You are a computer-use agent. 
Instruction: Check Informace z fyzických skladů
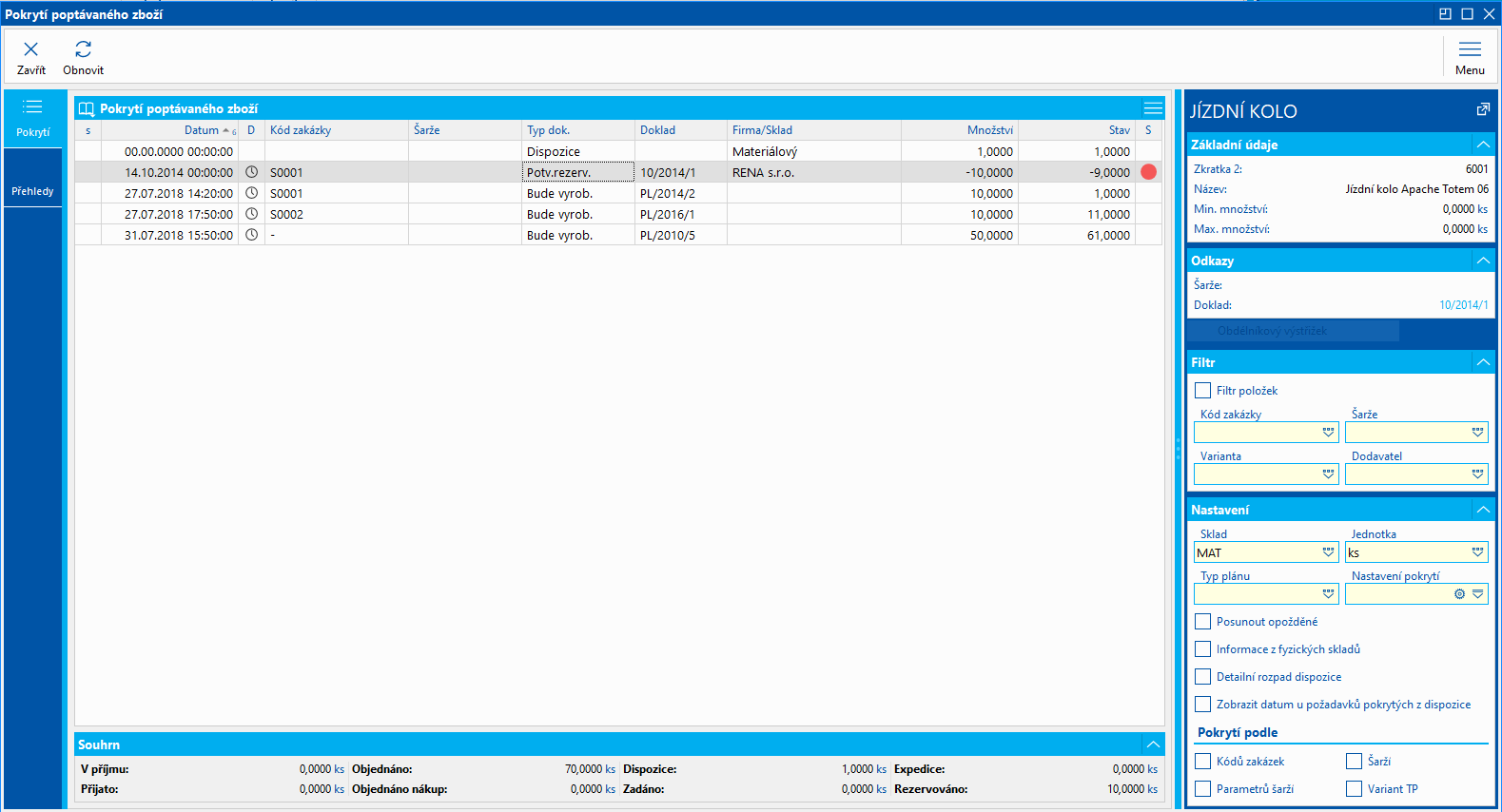click(x=1203, y=649)
